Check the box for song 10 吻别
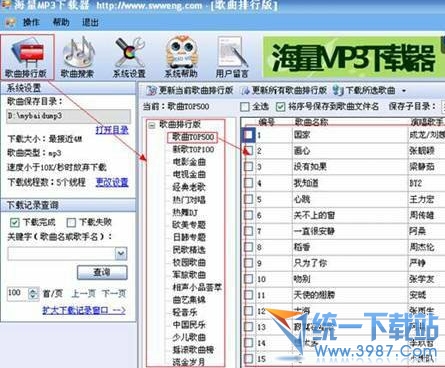 (249, 279)
